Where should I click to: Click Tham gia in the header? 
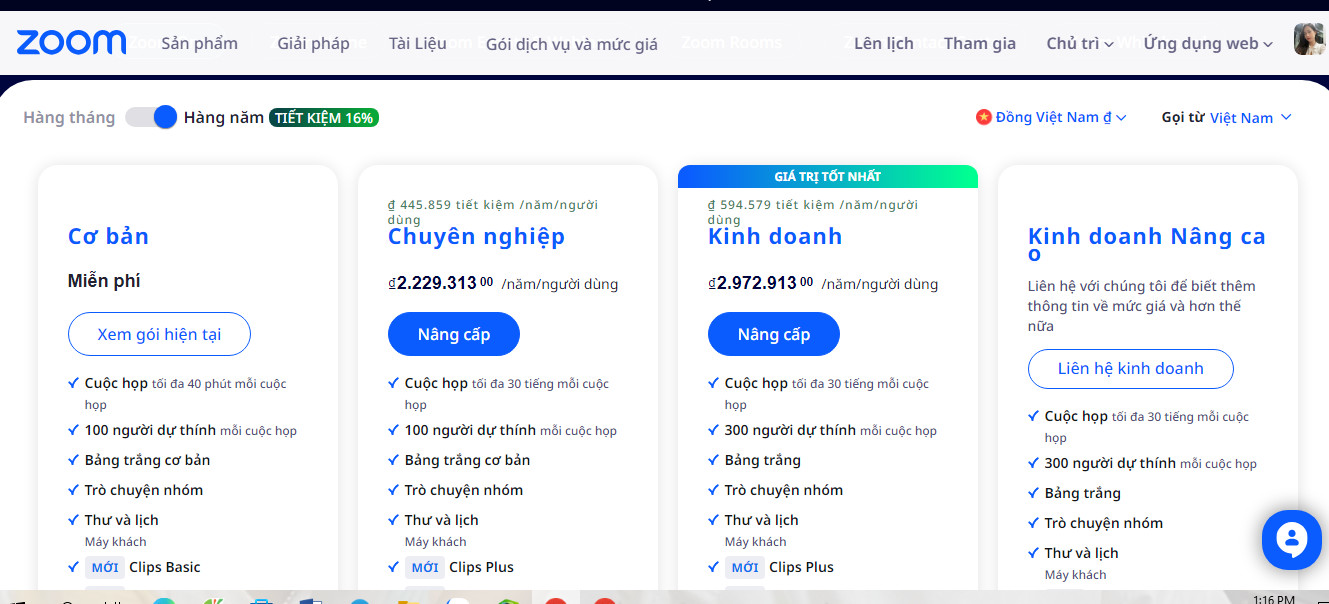point(980,43)
